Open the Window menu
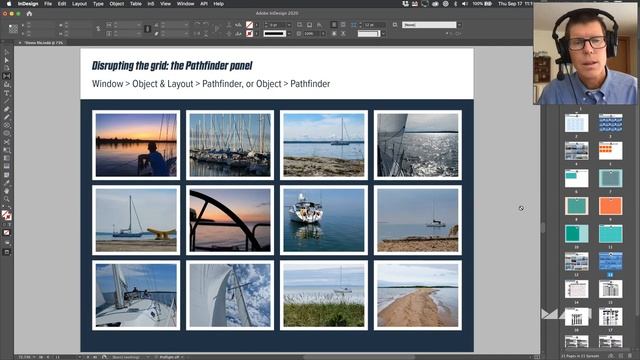640x360 pixels. [185, 4]
